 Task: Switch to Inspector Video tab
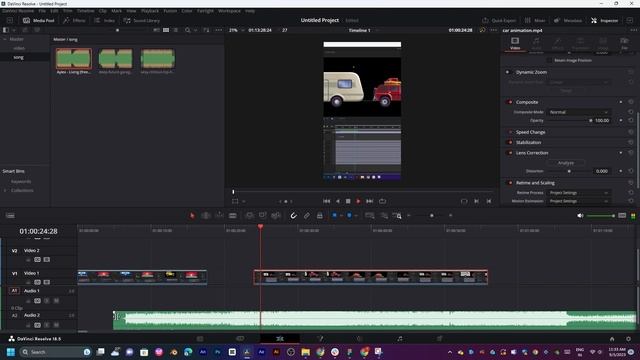(x=515, y=43)
